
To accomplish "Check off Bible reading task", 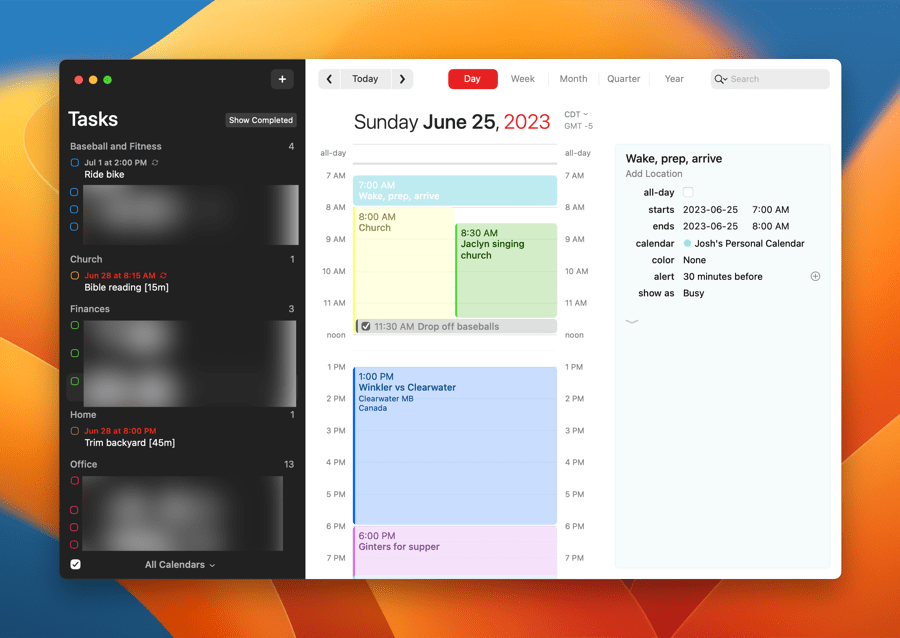I will pos(75,275).
